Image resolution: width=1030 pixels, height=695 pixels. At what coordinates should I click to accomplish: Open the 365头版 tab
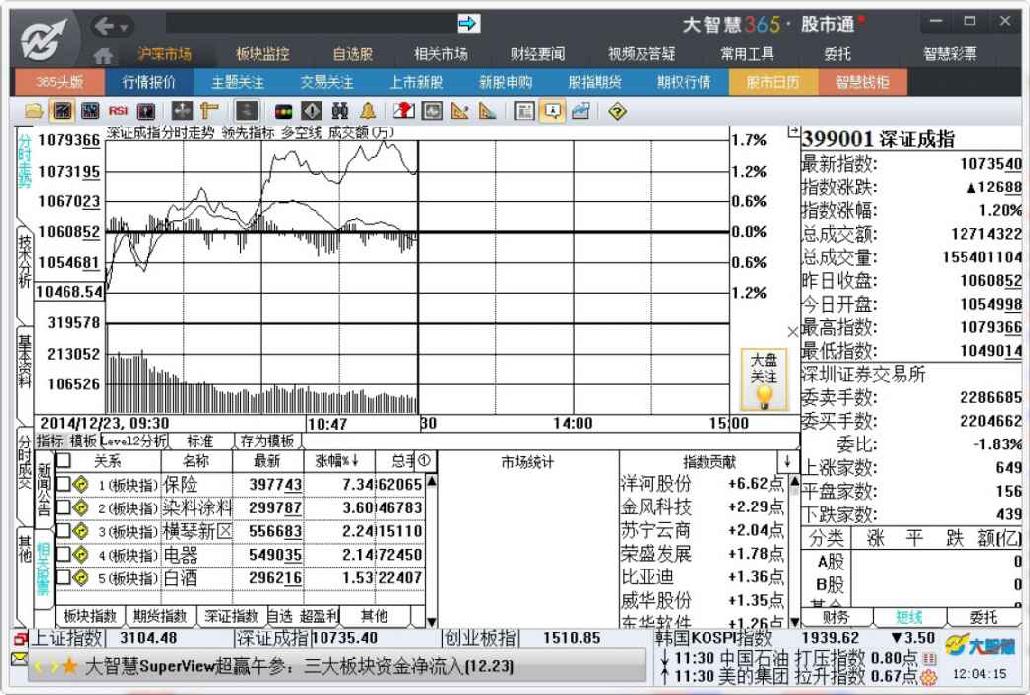point(59,82)
